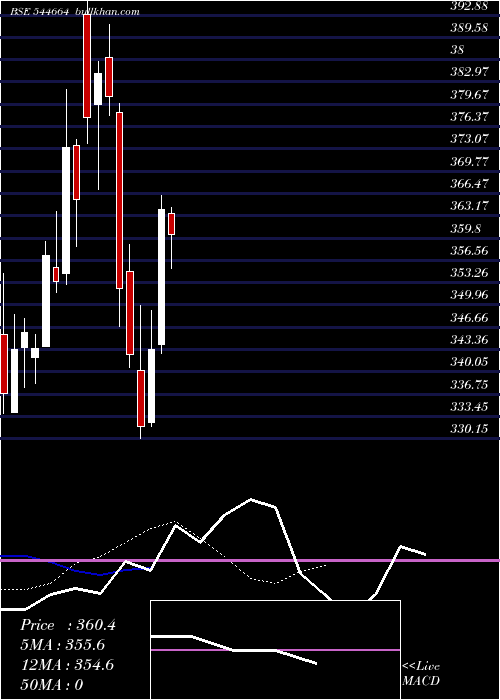Click the 5MA : 355.6 readout
500x700 pixels.
coord(63,645)
